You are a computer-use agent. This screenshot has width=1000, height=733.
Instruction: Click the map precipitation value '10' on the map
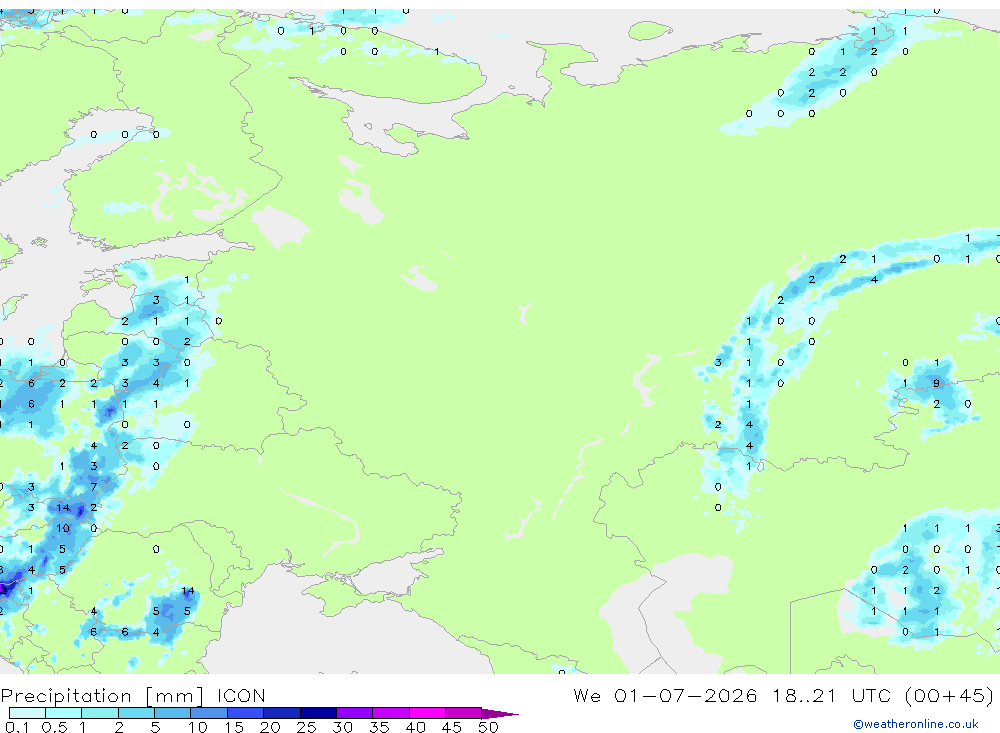pos(62,528)
